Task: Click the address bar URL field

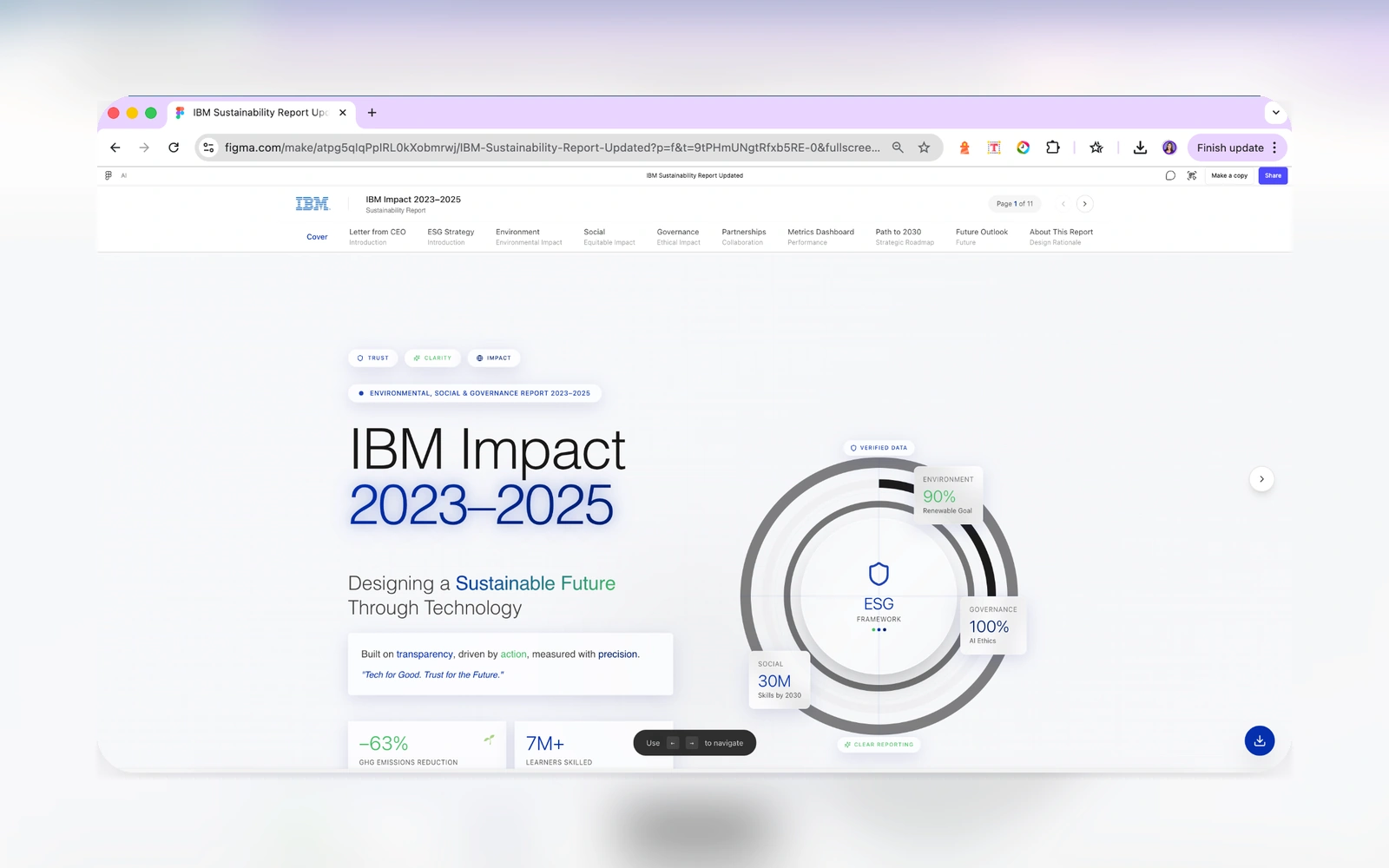Action: (x=552, y=148)
